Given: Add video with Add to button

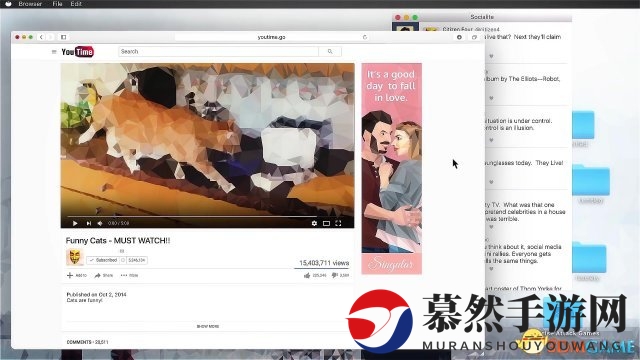Looking at the screenshot, I should [77, 276].
